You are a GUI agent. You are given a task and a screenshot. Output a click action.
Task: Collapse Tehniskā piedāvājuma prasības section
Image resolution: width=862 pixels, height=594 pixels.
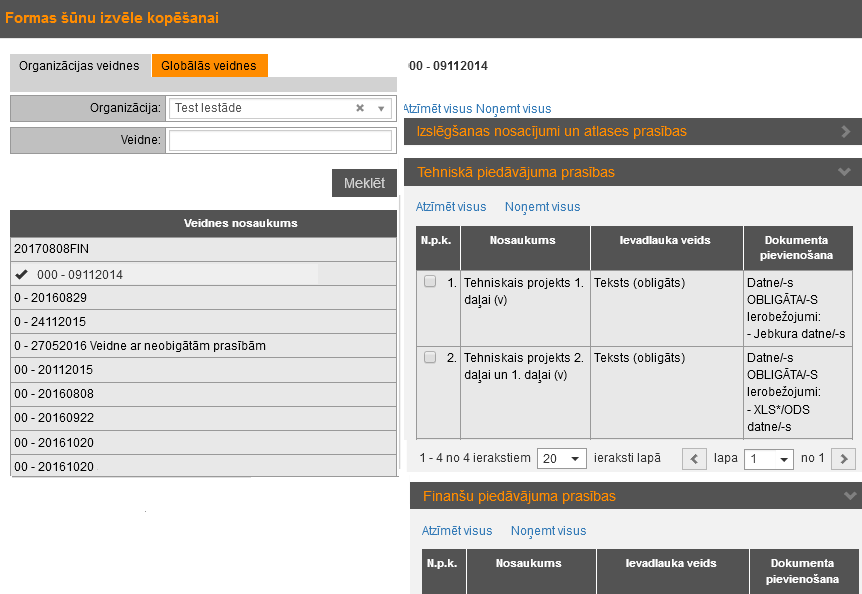(846, 172)
